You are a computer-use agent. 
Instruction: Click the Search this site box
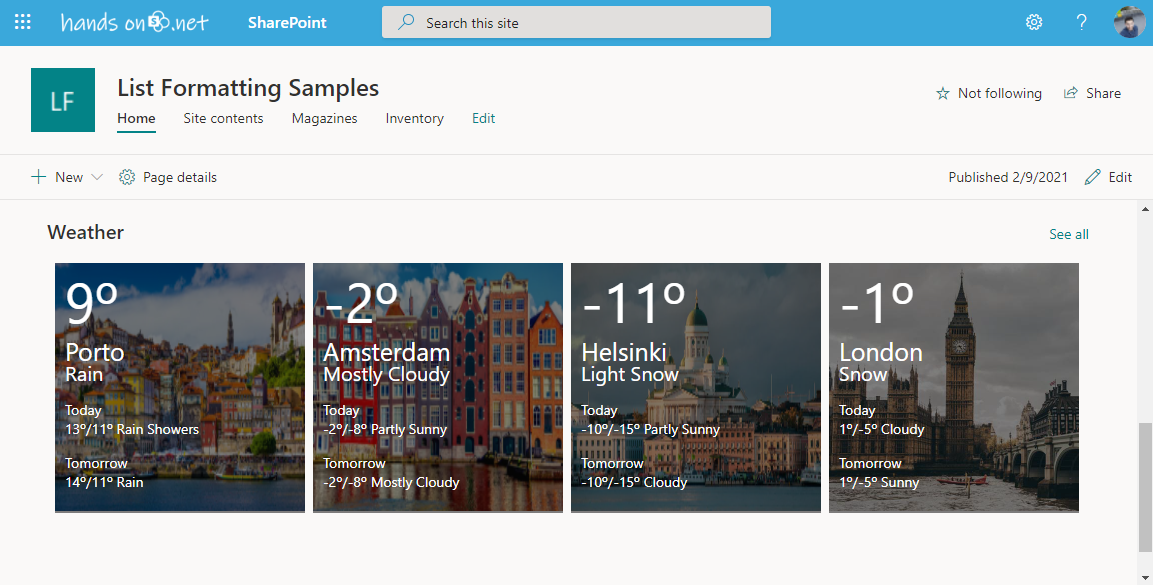576,22
